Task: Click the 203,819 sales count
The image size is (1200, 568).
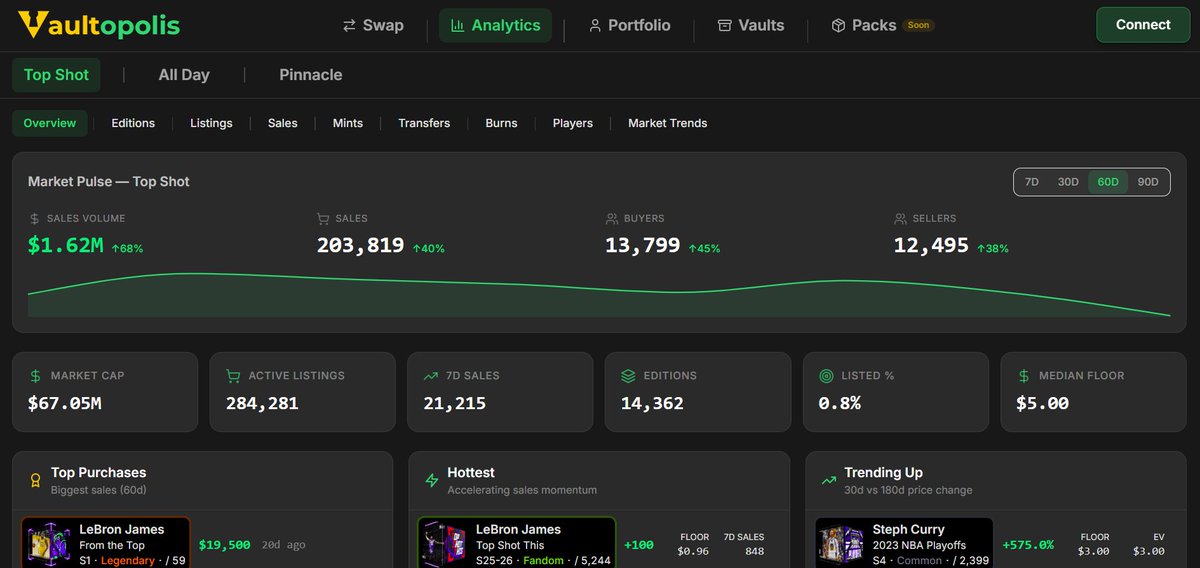Action: point(360,245)
